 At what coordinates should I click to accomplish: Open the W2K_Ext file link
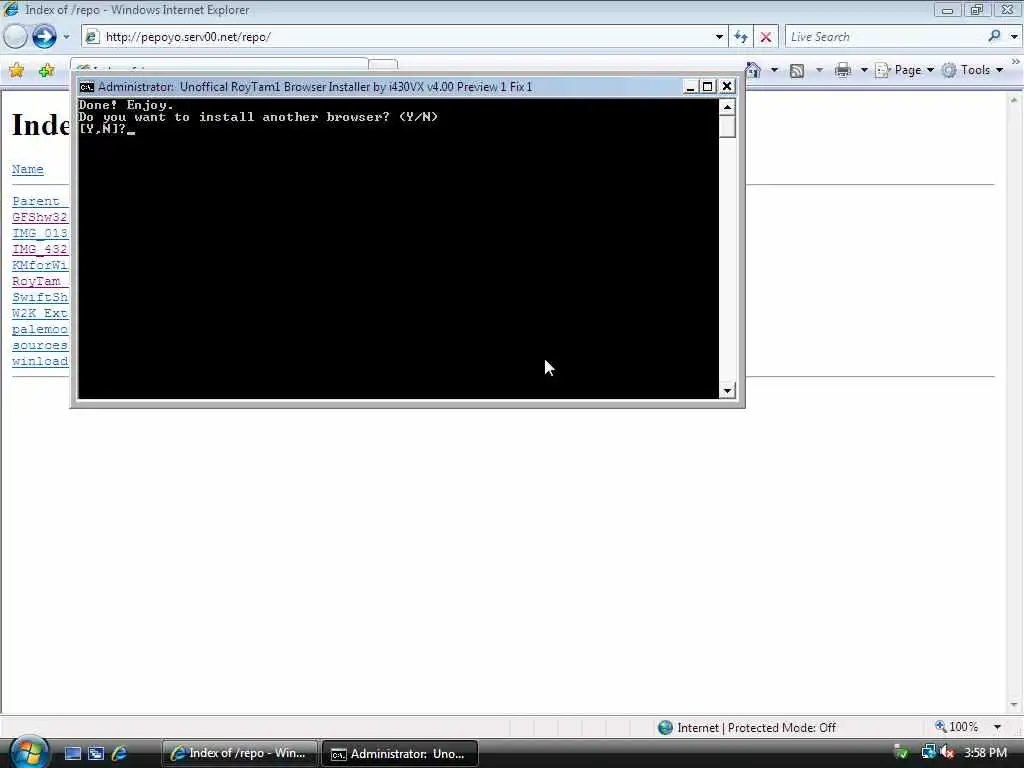tap(40, 313)
